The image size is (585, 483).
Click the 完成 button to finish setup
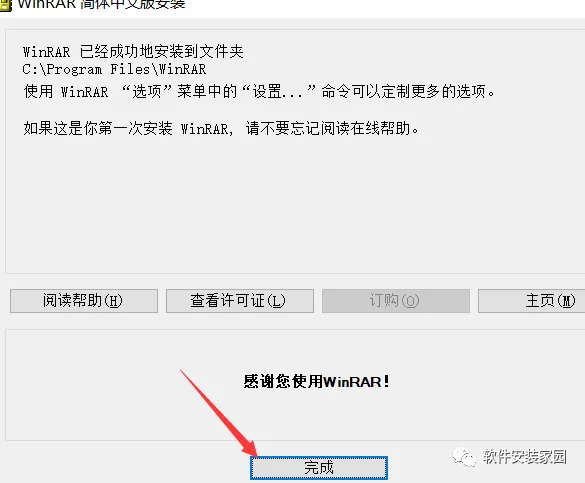coord(319,468)
